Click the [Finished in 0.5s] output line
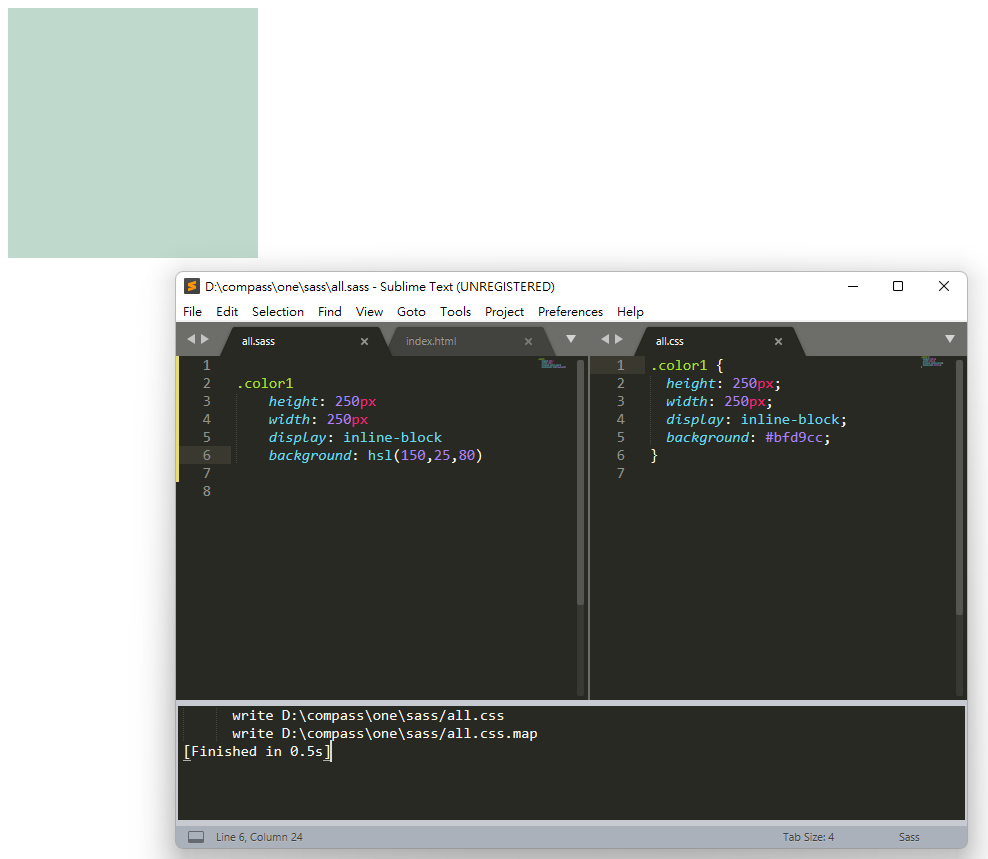The height and width of the screenshot is (859, 988). [x=257, y=751]
